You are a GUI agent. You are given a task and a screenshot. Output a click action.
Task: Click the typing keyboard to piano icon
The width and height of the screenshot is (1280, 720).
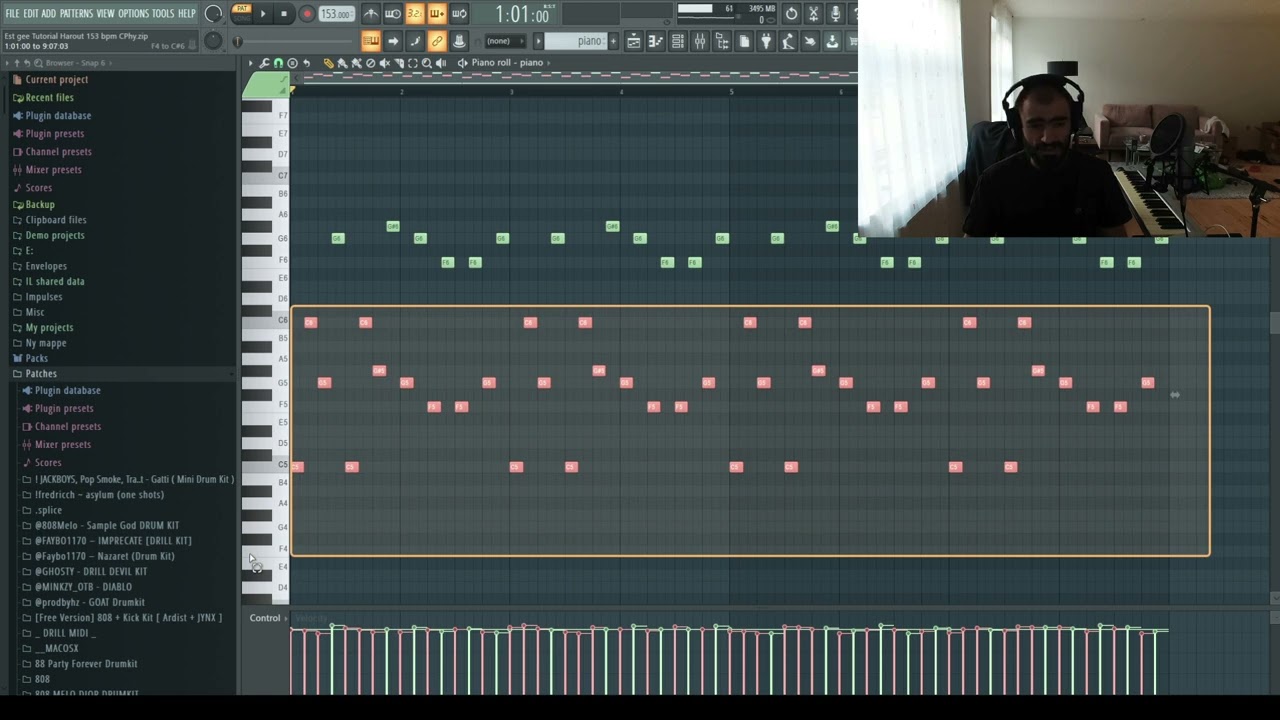pos(371,41)
